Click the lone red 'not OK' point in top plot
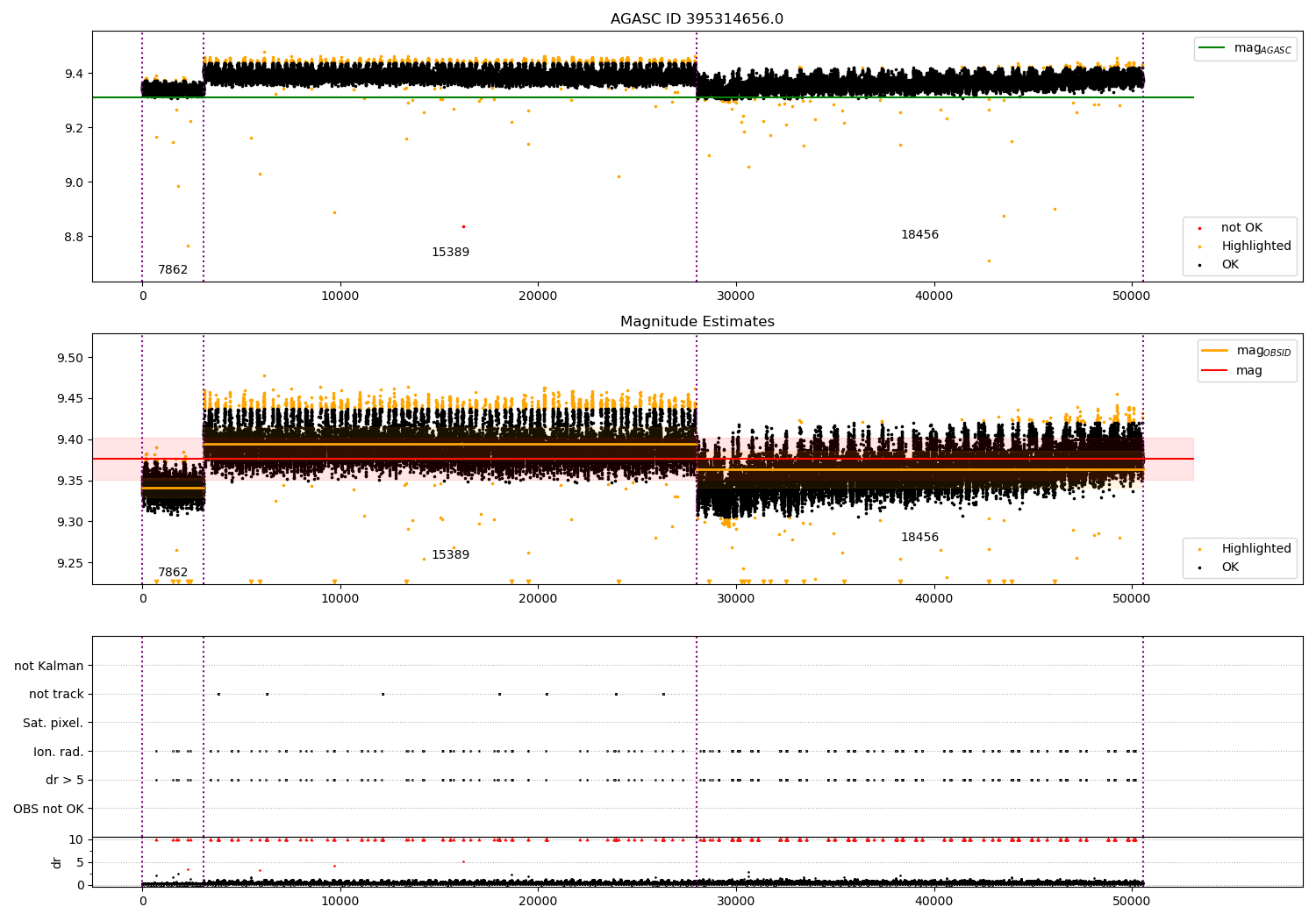This screenshot has width=1316, height=921. tap(463, 226)
